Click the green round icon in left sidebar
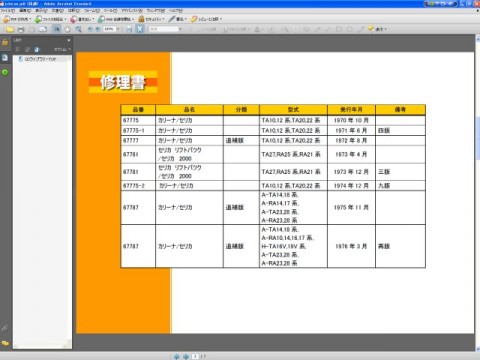Viewport: 480px width, 360px height. (5, 72)
